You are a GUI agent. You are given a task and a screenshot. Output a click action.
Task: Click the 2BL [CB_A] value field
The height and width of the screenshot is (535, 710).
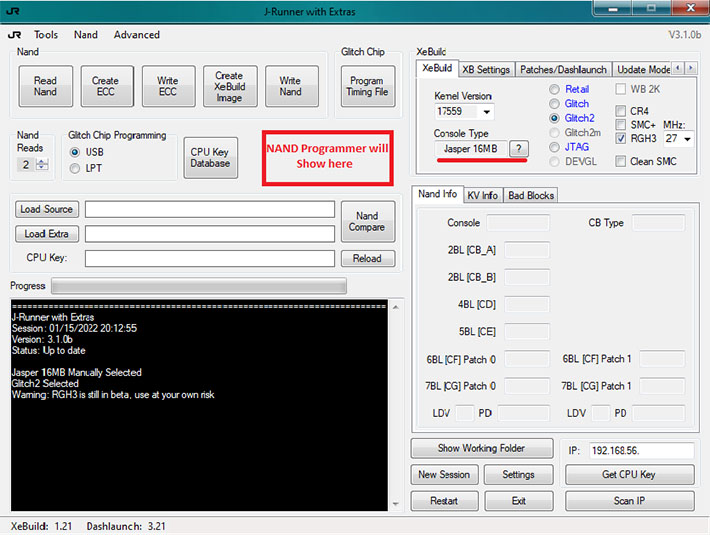click(x=527, y=250)
